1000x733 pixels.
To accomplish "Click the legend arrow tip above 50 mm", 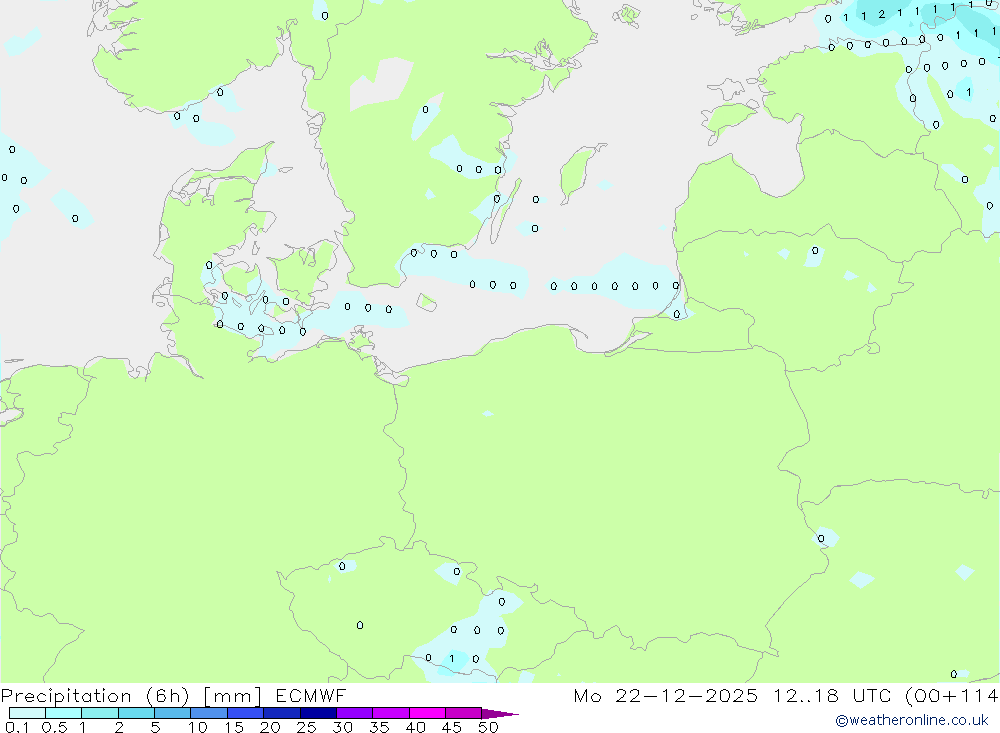I will point(501,714).
